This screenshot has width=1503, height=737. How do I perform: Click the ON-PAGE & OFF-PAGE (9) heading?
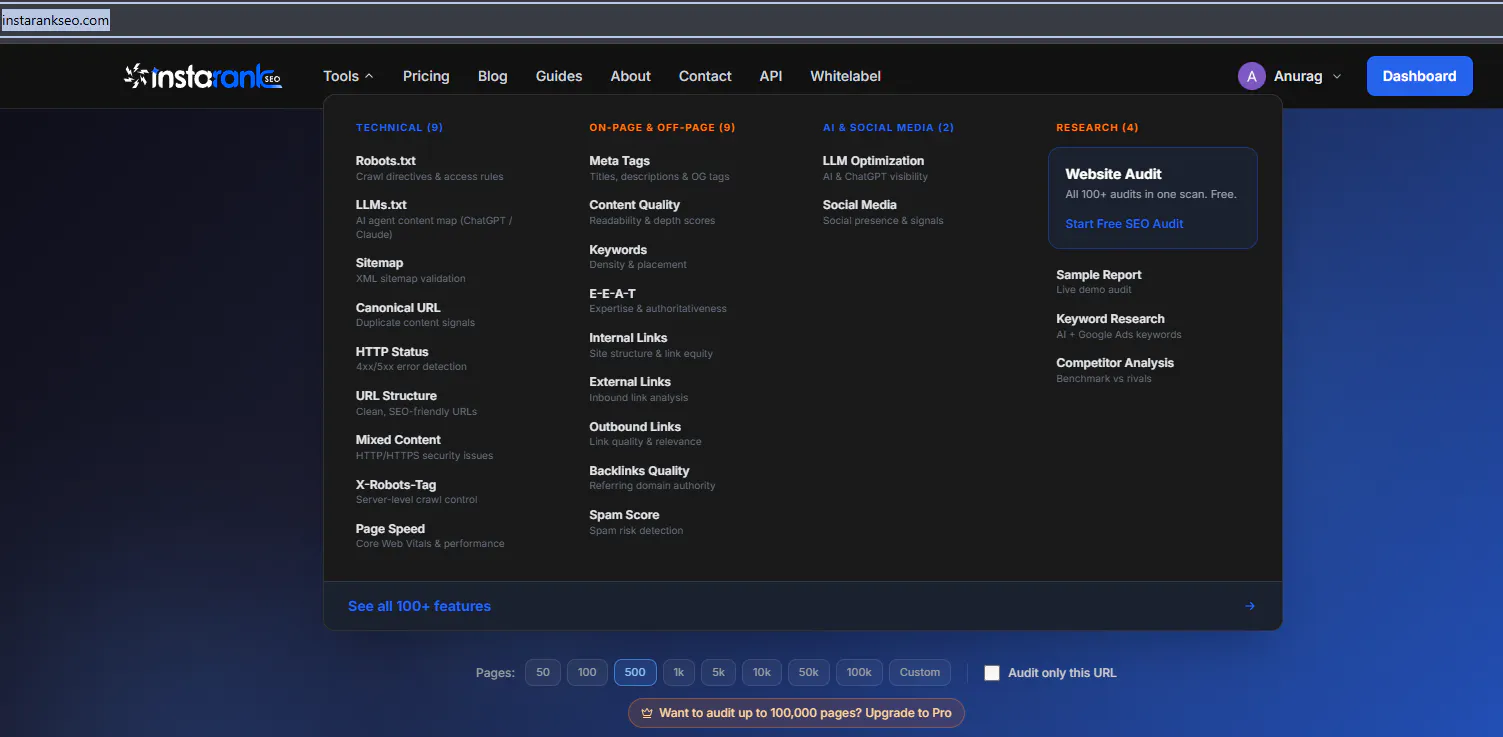coord(662,128)
